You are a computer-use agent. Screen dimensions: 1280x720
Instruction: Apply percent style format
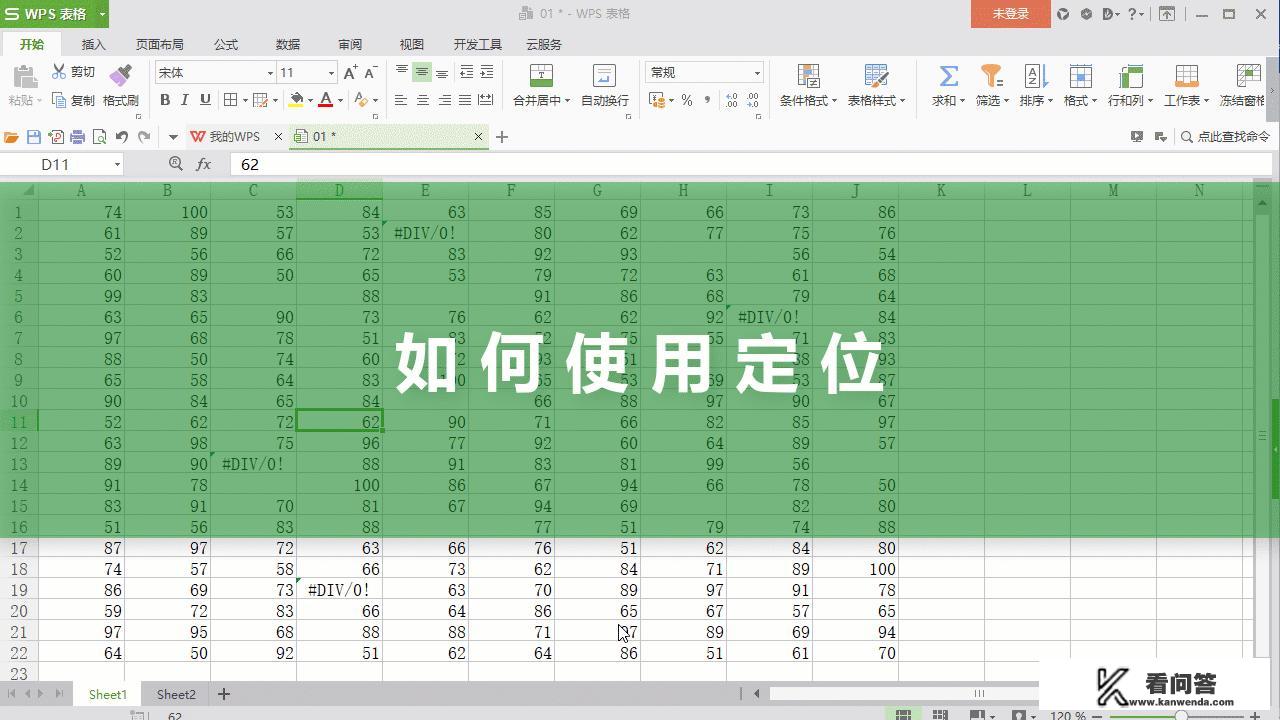[x=687, y=100]
